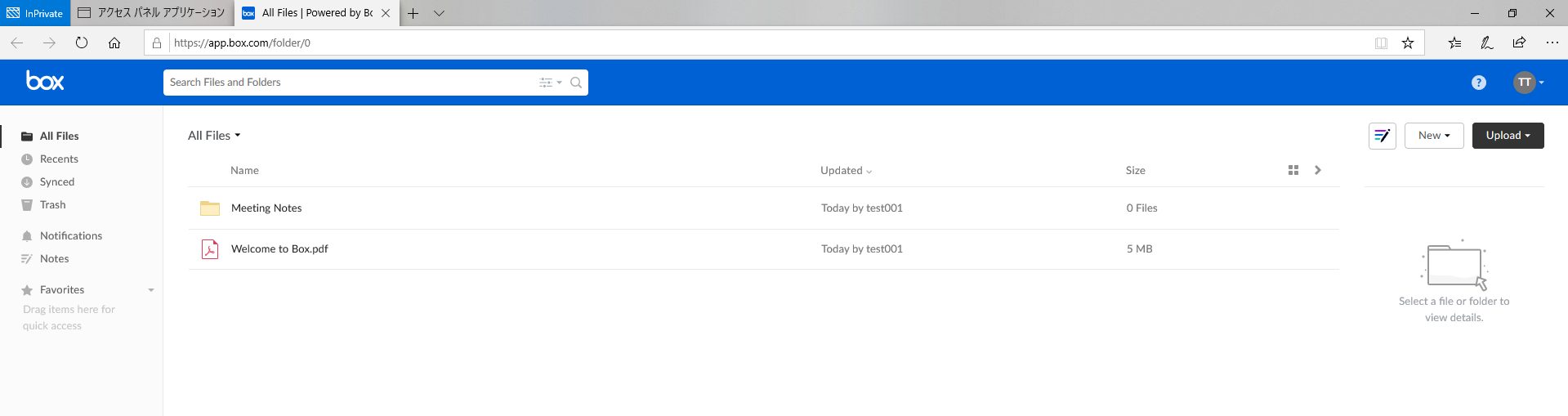Go to browser home page icon
The image size is (1568, 416).
click(114, 43)
